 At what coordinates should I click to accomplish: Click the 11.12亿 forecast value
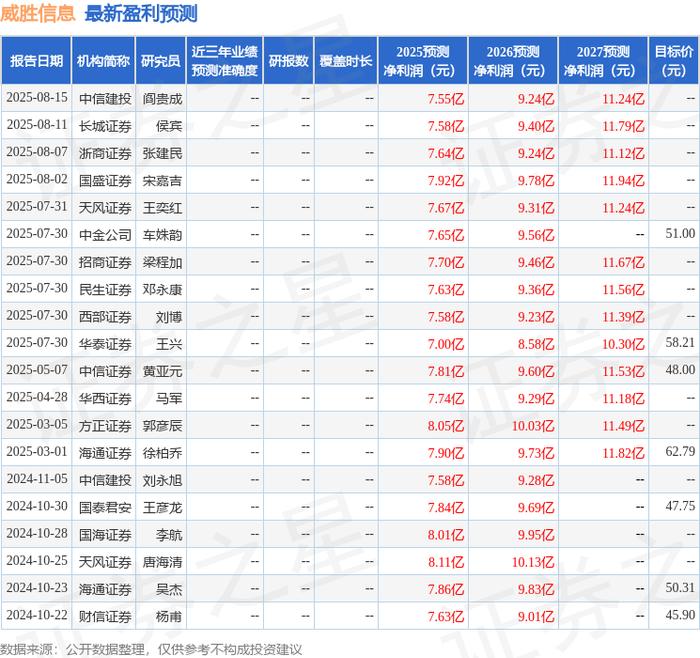[623, 153]
